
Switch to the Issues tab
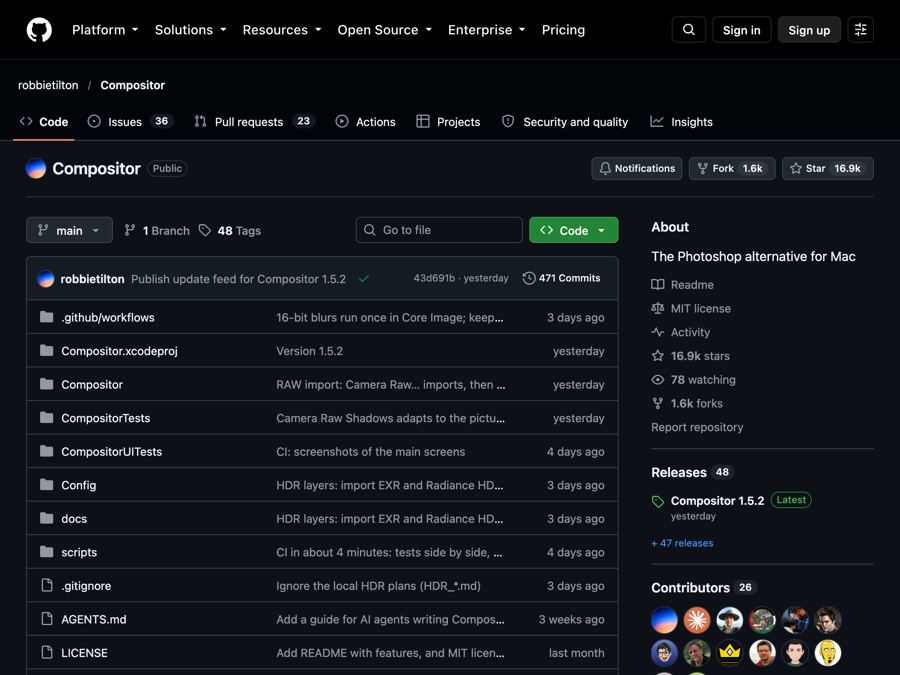pos(129,122)
